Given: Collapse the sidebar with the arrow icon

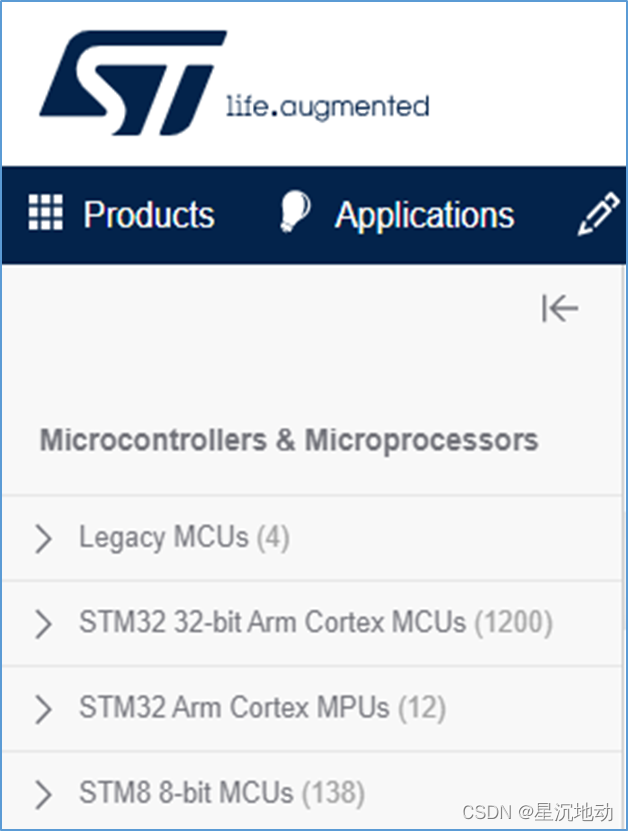Looking at the screenshot, I should click(560, 308).
